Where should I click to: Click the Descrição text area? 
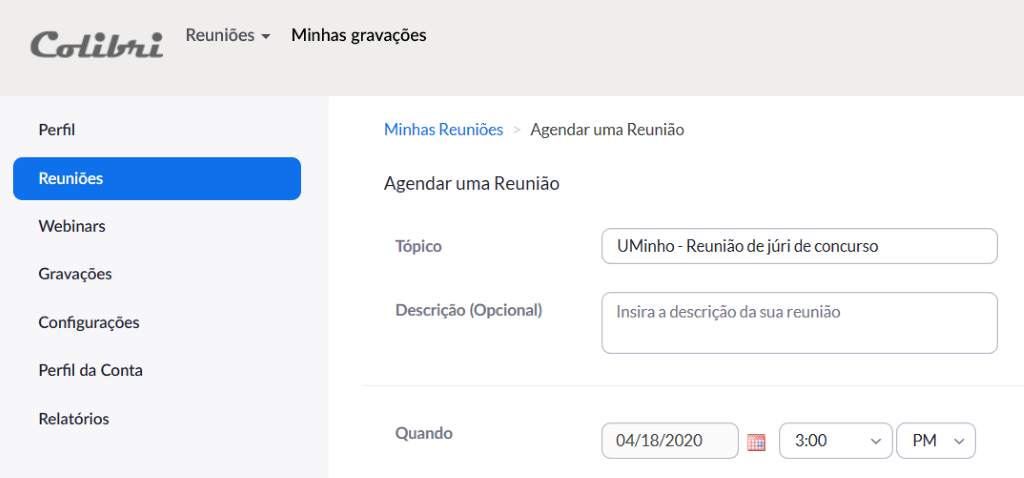pos(799,323)
